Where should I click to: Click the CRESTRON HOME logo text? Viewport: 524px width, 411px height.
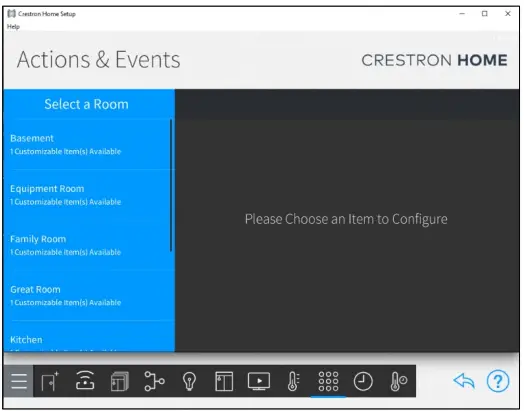[434, 60]
